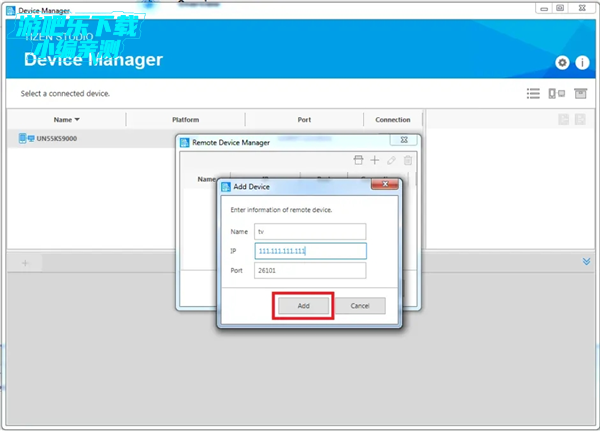Click the Connection column header
The width and height of the screenshot is (600, 431).
tap(392, 120)
